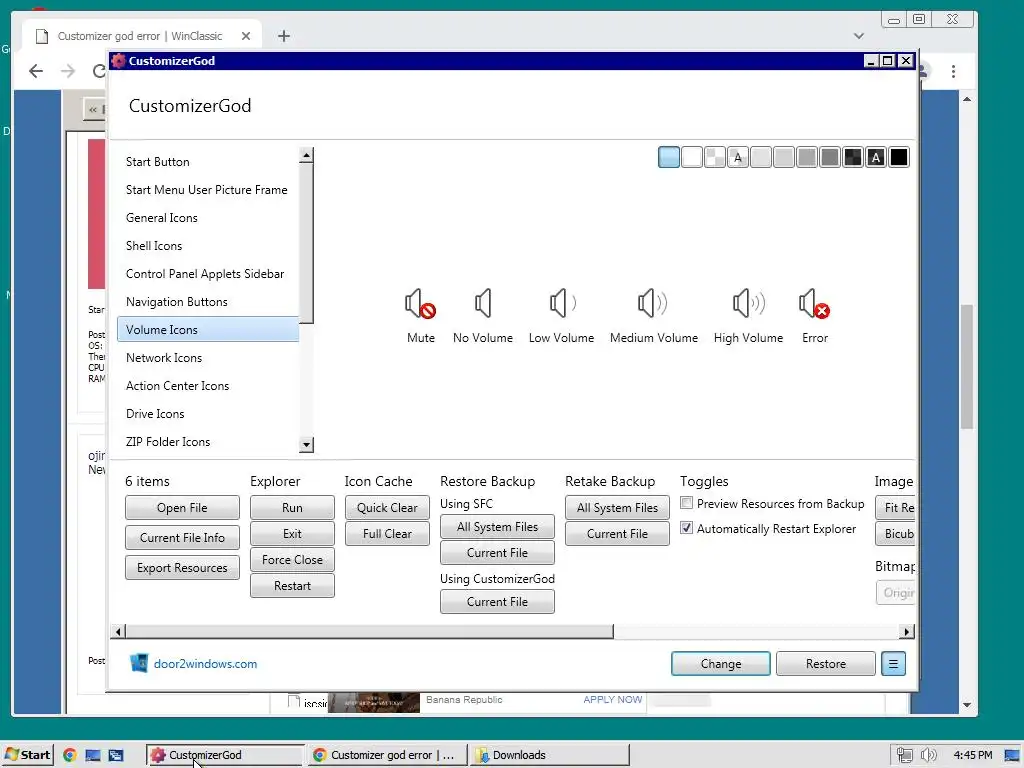Enable Preview Resources from Backup
This screenshot has width=1024, height=768.
pyautogui.click(x=686, y=503)
